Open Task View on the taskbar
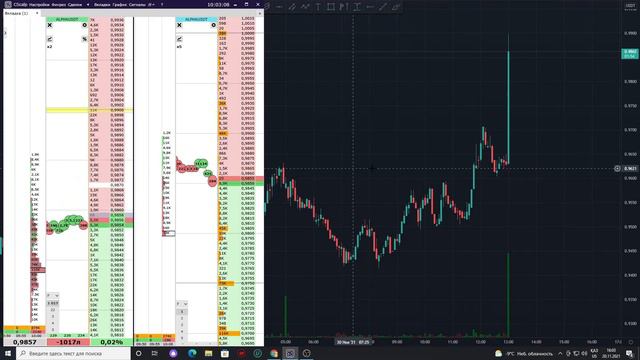The image size is (640, 360). (155, 353)
